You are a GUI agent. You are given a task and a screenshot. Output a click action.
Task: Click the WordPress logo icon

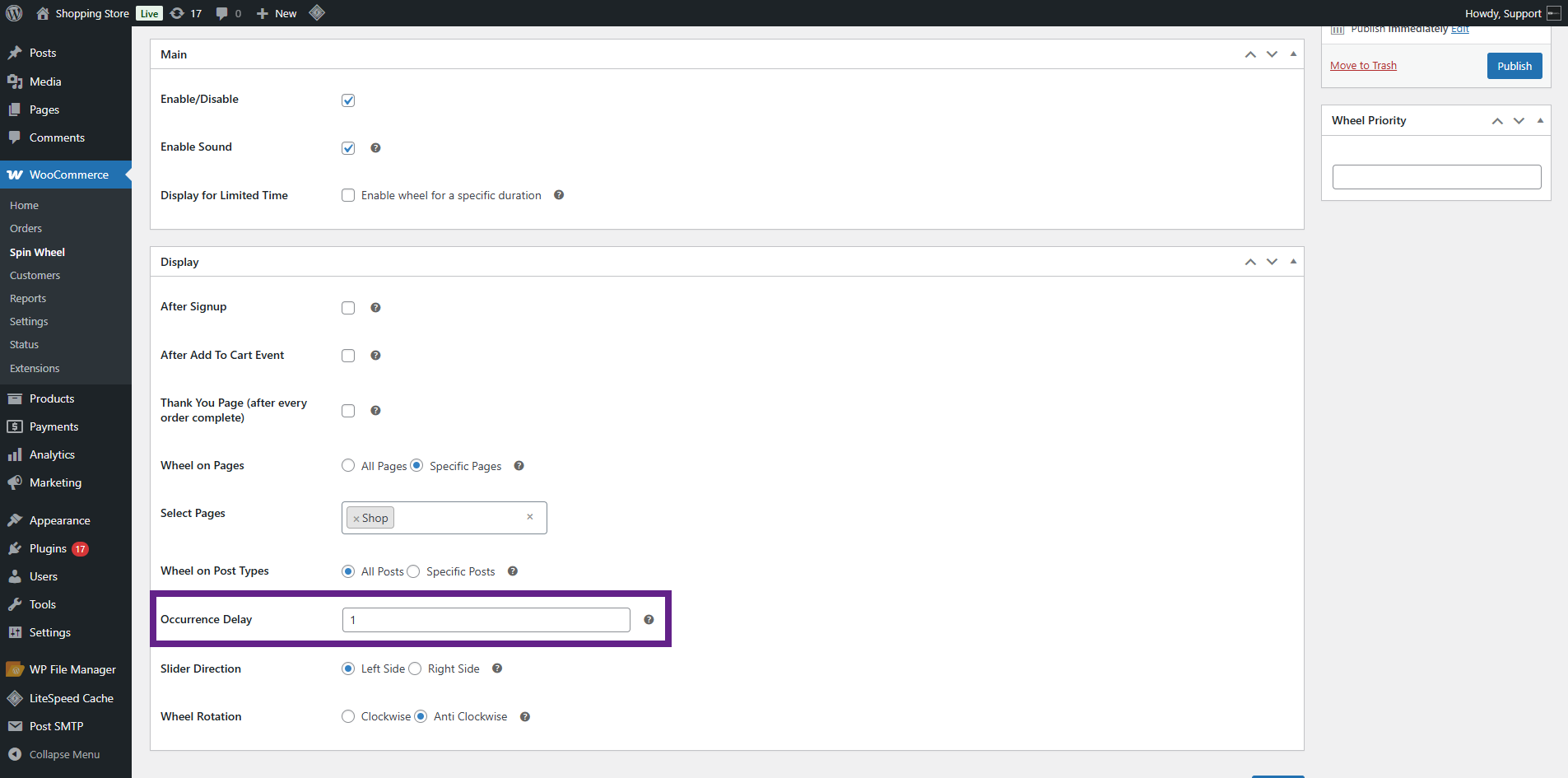click(x=14, y=13)
